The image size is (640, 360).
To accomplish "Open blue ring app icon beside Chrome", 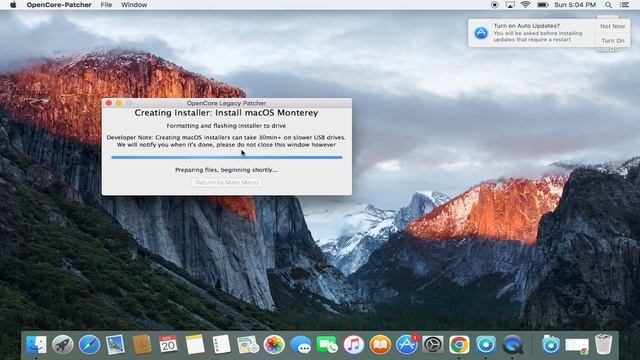I will (x=486, y=344).
